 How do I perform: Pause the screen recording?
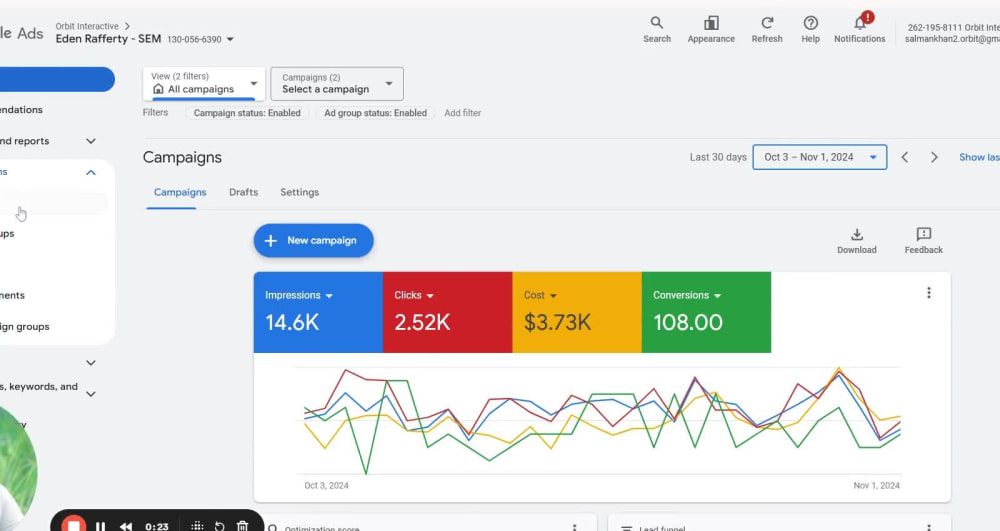[x=100, y=527]
